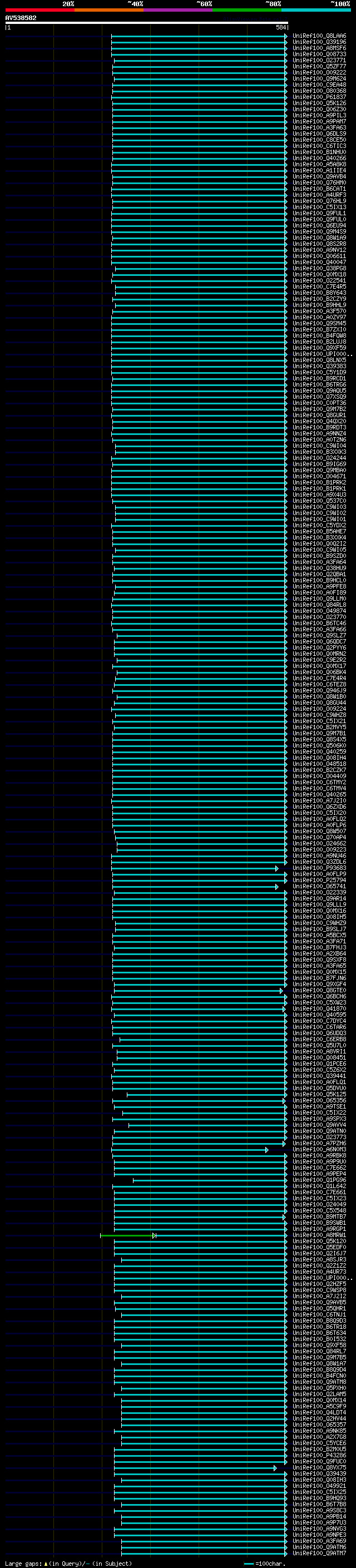356x1568 pixels.
Task: Click the UniRef100_A4UR73 label
Action: (319, 1272)
